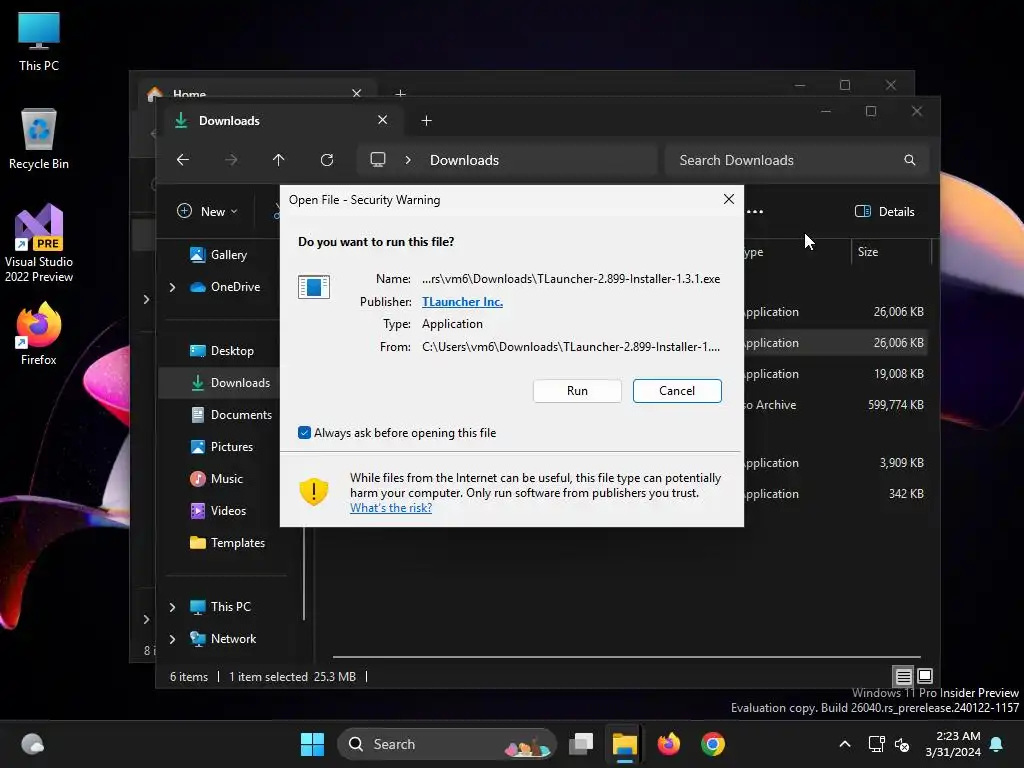Open Pictures in the sidebar

click(222, 447)
